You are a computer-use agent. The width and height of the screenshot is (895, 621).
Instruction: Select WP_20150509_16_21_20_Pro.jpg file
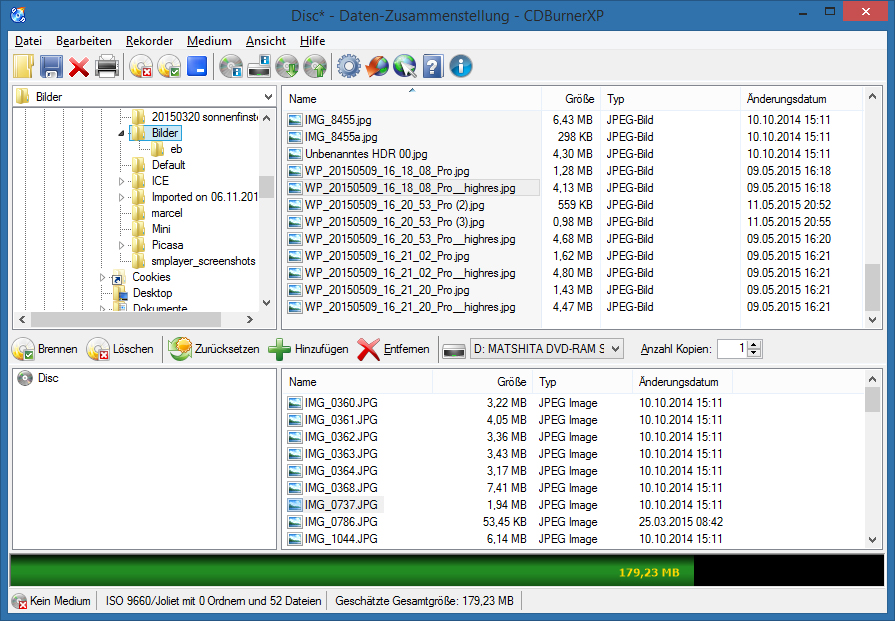387,290
